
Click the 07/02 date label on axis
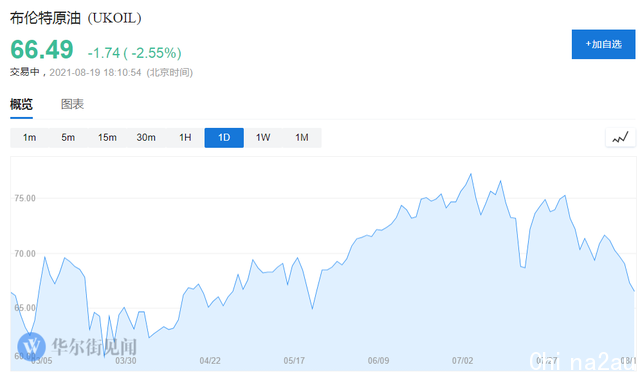[462, 361]
